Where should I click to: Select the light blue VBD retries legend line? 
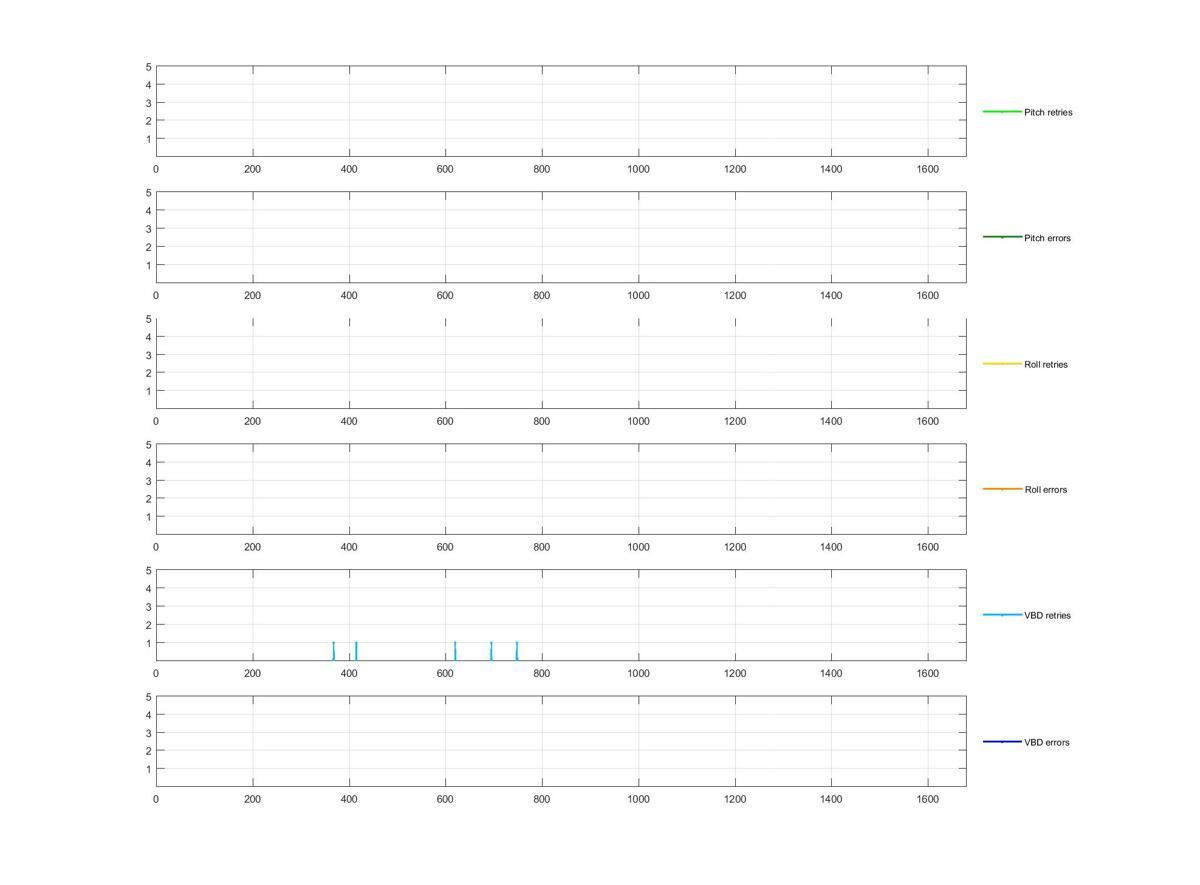pyautogui.click(x=1002, y=615)
